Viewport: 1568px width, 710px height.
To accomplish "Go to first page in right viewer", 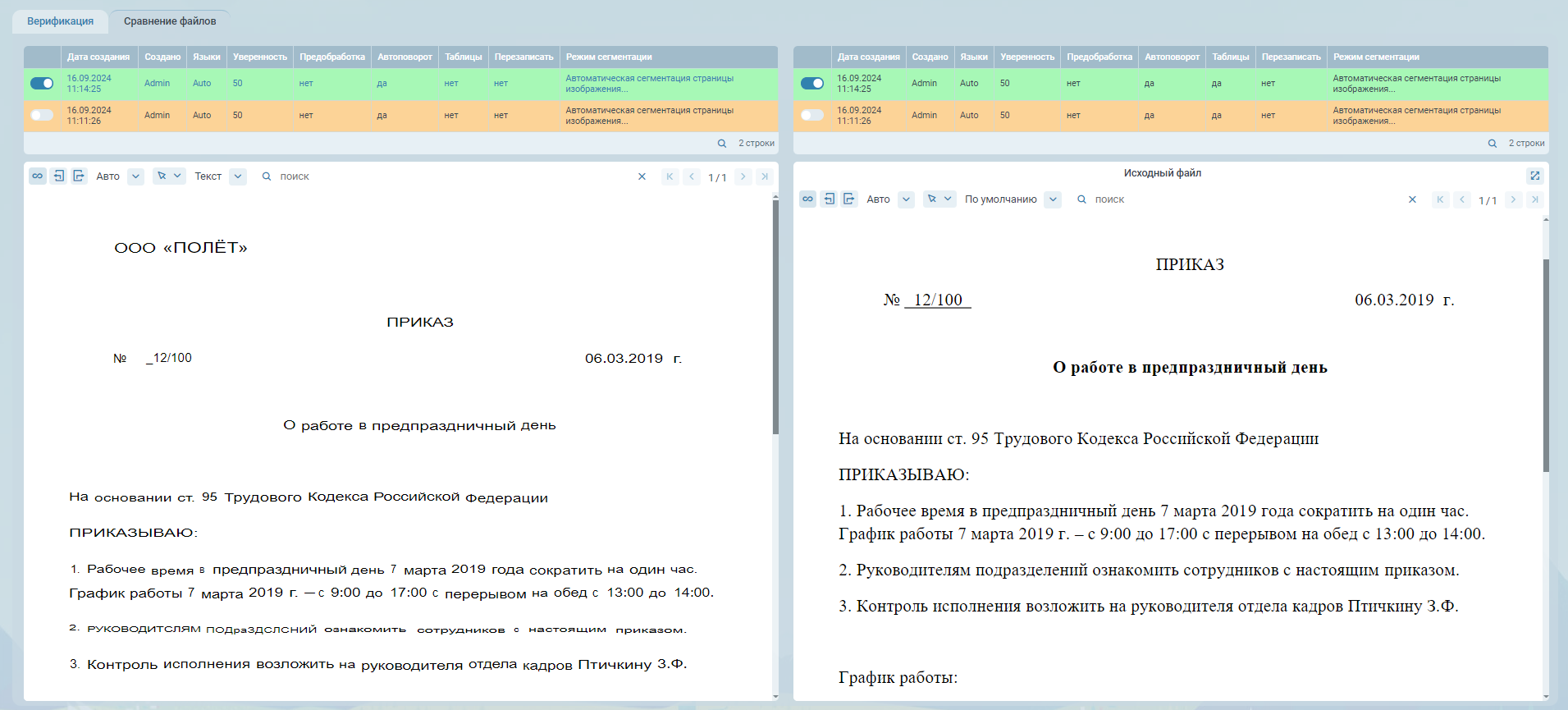I will pos(1440,199).
